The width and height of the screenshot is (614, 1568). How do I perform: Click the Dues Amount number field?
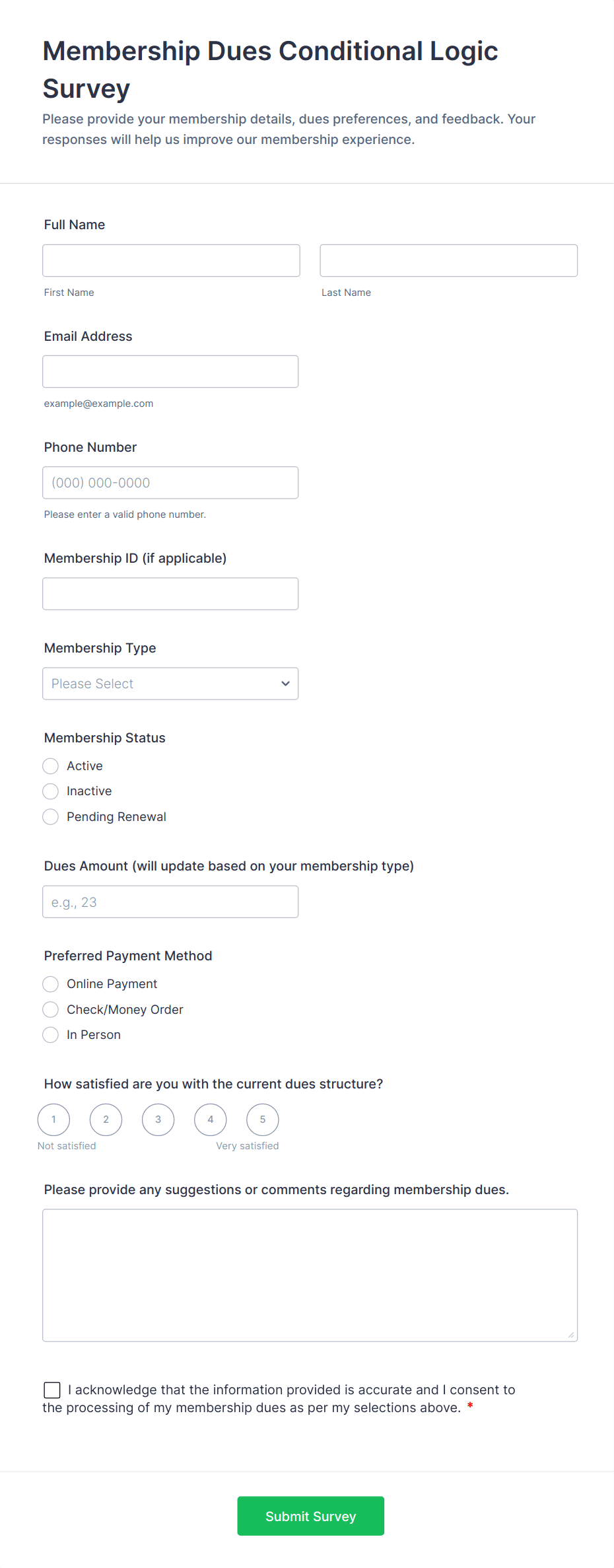[170, 902]
